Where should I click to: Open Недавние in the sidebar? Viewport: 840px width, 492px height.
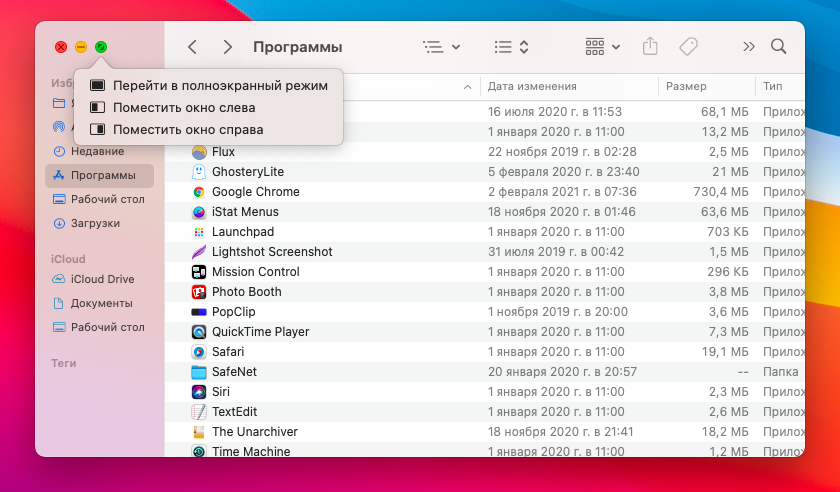(x=99, y=151)
